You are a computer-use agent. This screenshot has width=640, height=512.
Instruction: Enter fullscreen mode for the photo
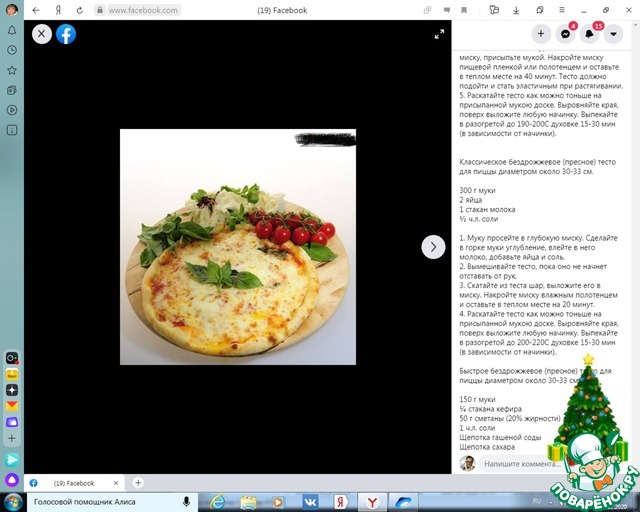pos(438,34)
